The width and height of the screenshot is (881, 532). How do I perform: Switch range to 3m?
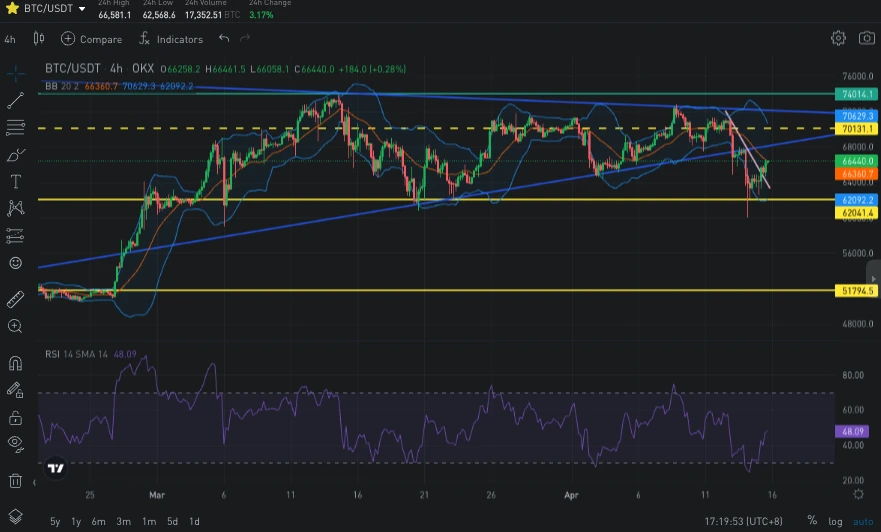pyautogui.click(x=123, y=521)
